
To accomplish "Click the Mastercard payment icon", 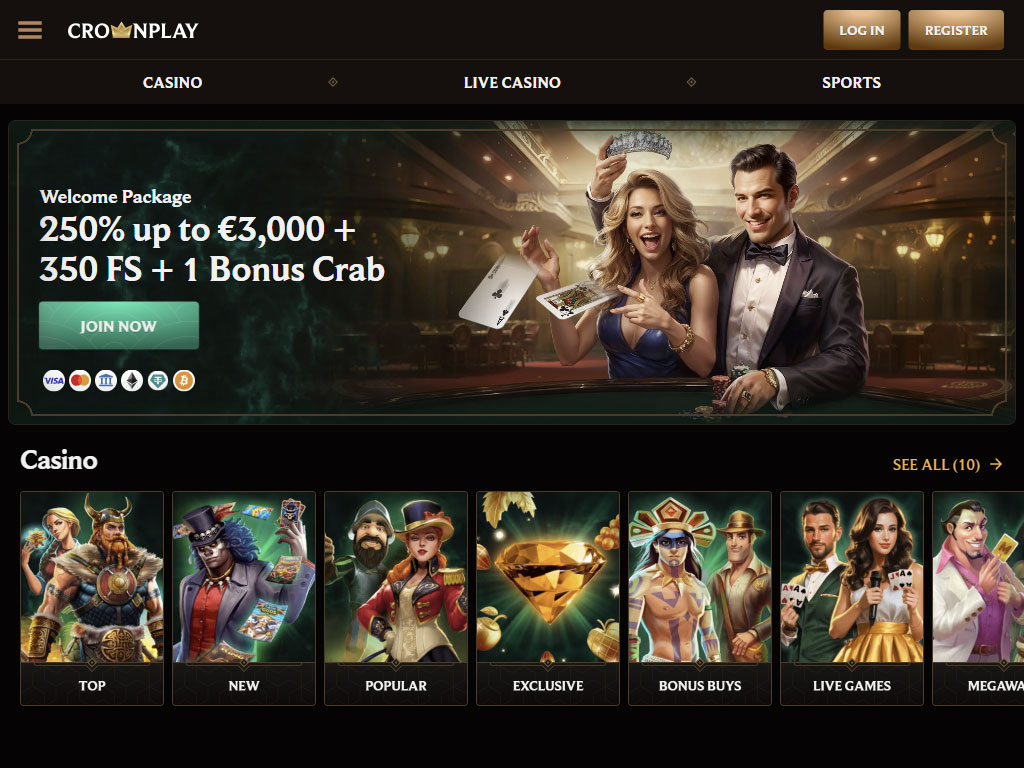I will click(80, 381).
